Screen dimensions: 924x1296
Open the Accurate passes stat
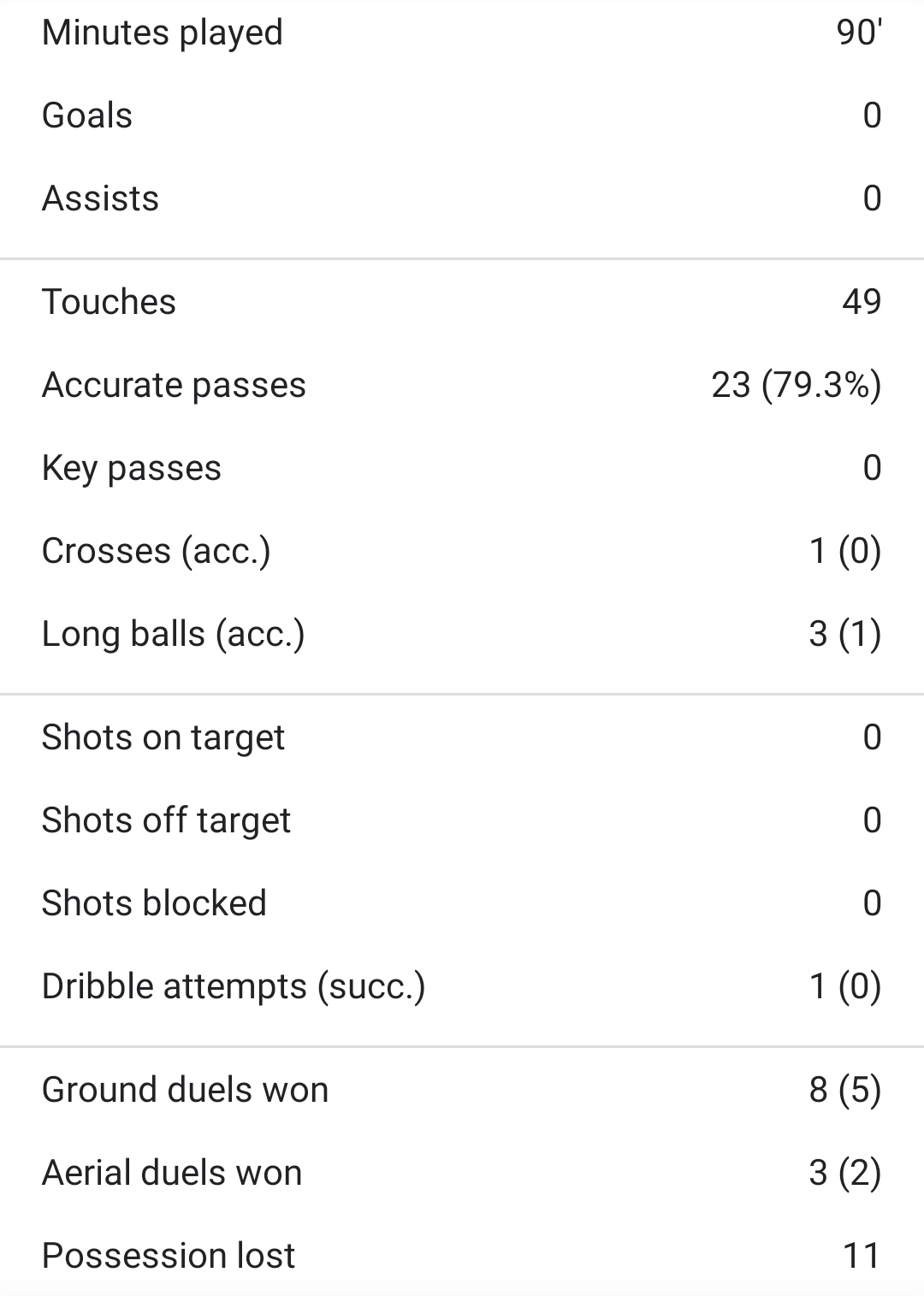[174, 385]
